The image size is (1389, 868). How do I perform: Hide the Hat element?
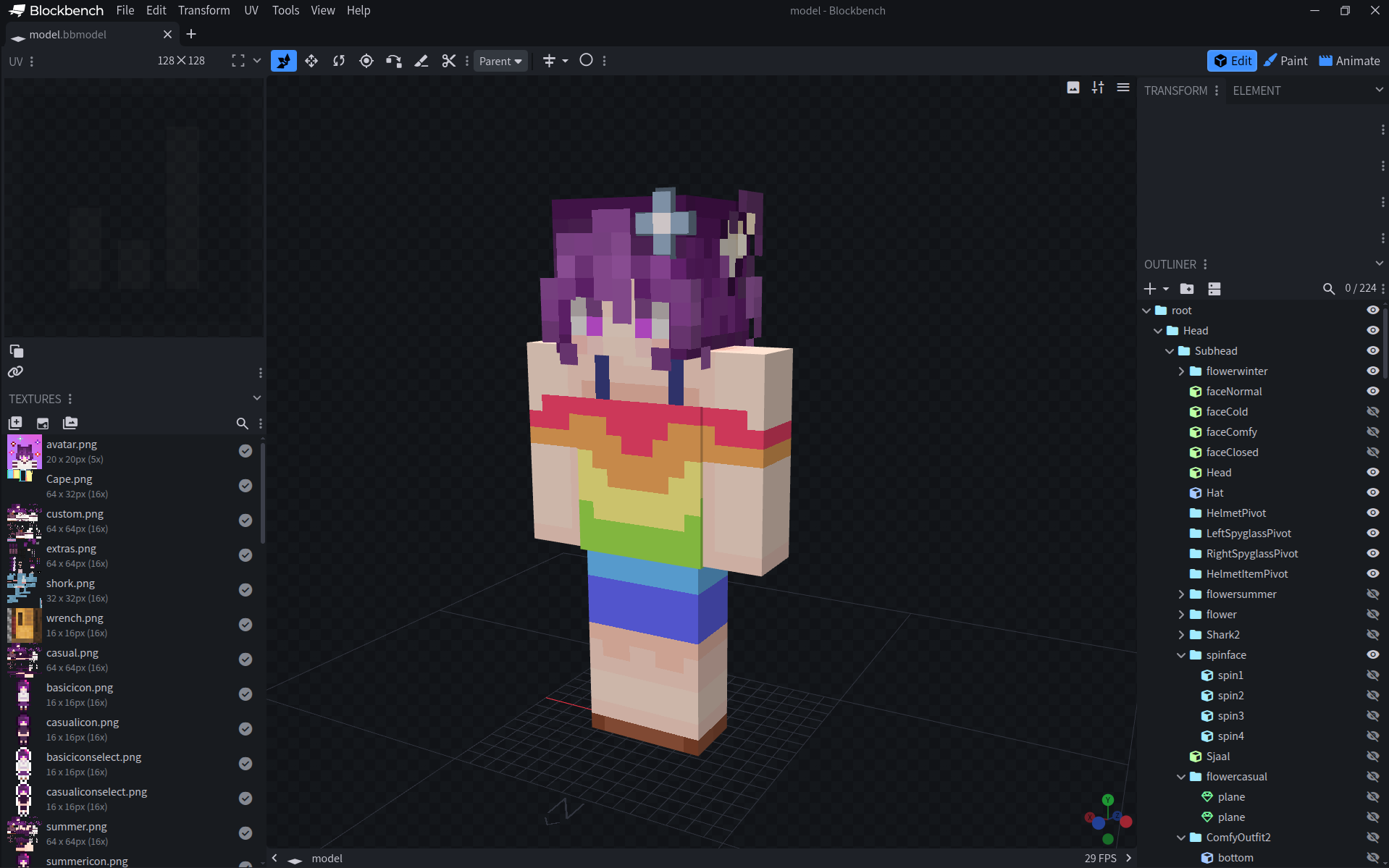[1372, 492]
